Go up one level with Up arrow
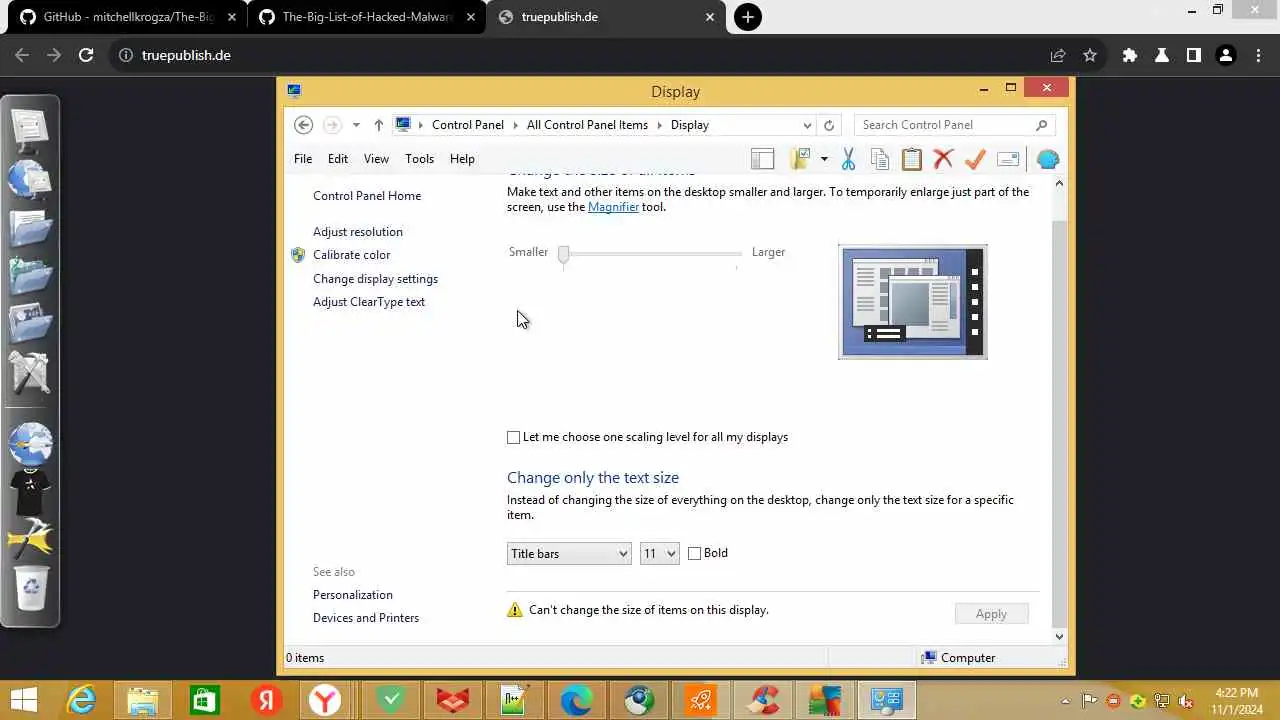 [x=378, y=125]
